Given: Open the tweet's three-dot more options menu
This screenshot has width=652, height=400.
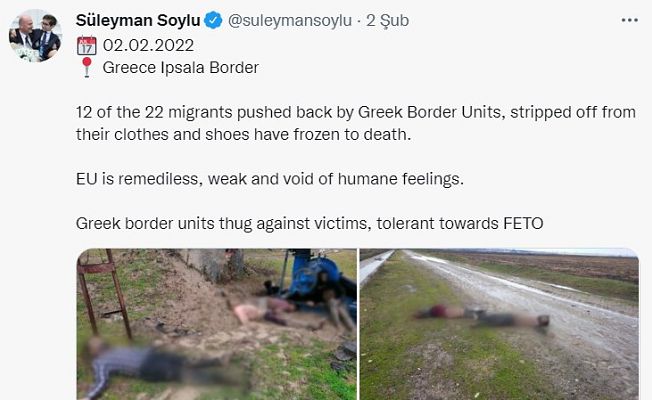Looking at the screenshot, I should click(x=630, y=20).
